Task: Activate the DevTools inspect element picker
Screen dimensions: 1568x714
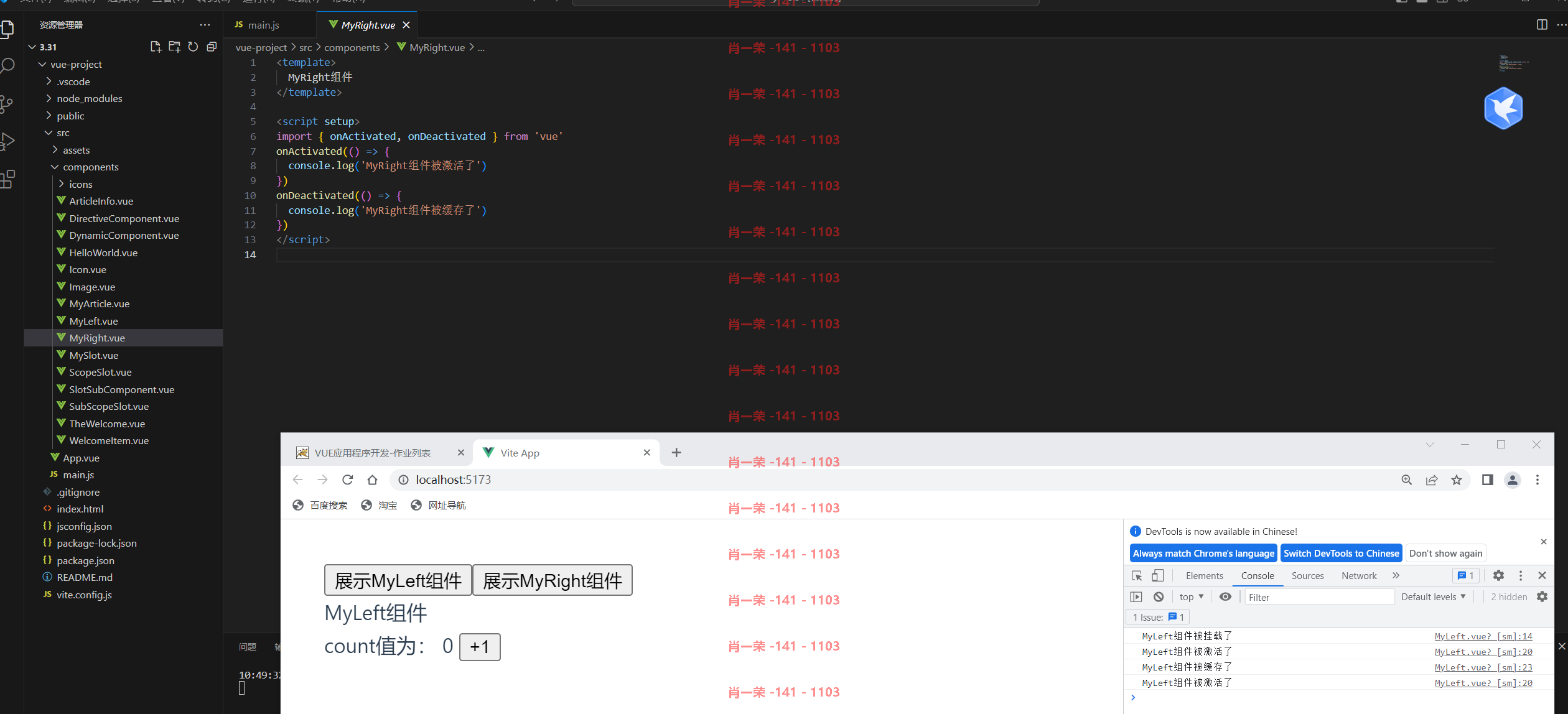Action: (x=1137, y=575)
